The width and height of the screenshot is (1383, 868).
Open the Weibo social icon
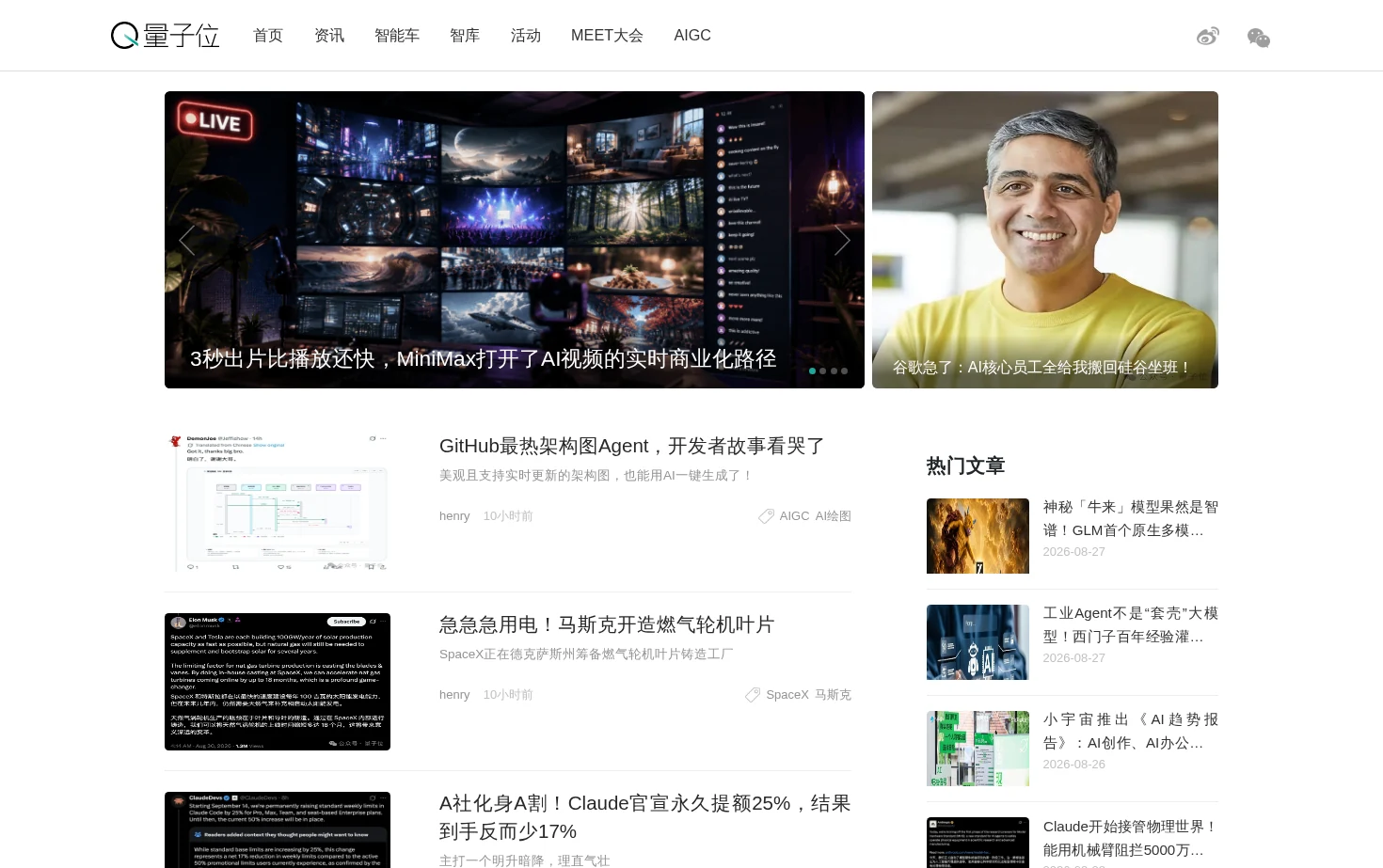tap(1208, 37)
